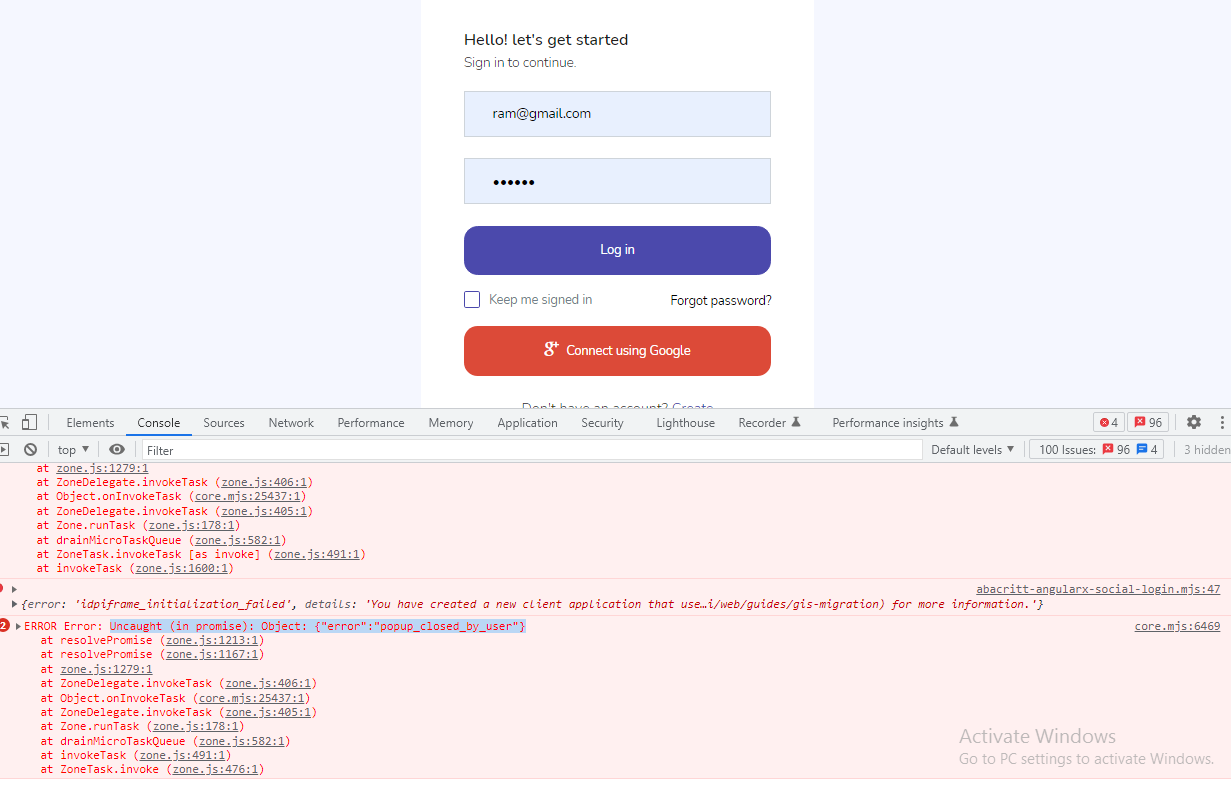Check the Keep me signed in checkbox

(472, 300)
